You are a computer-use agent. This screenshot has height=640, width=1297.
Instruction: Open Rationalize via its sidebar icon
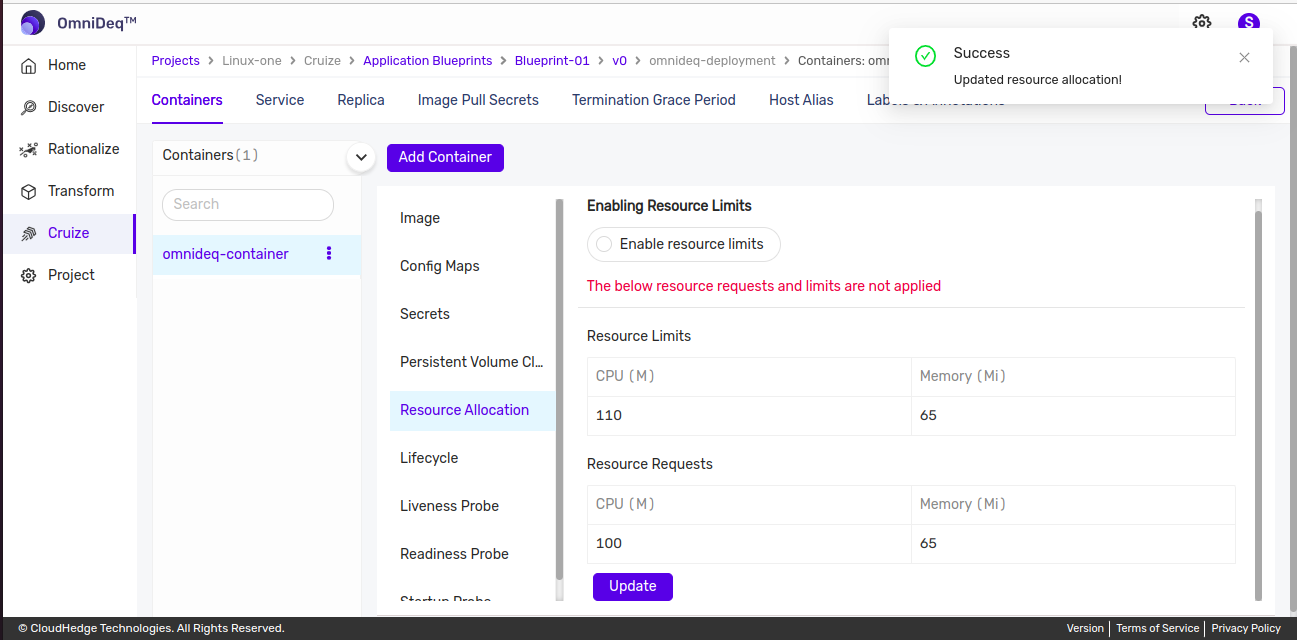(x=28, y=150)
